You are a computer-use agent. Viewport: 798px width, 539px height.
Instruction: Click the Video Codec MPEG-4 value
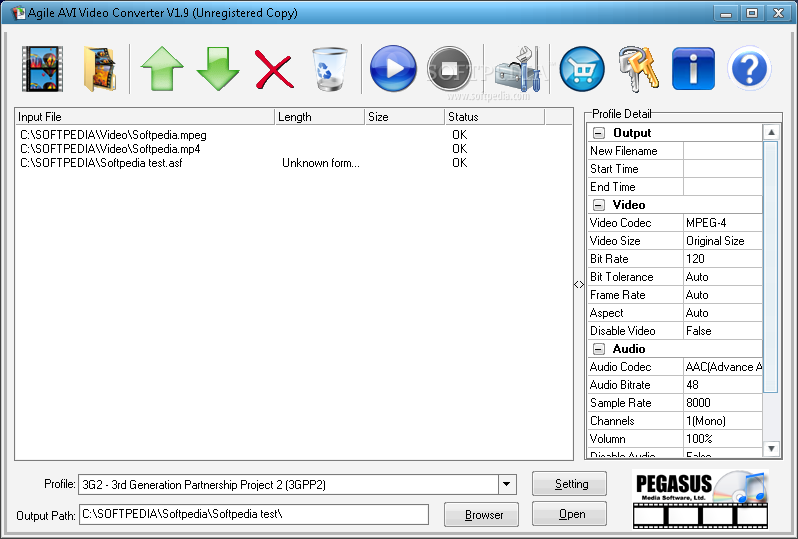tap(723, 223)
